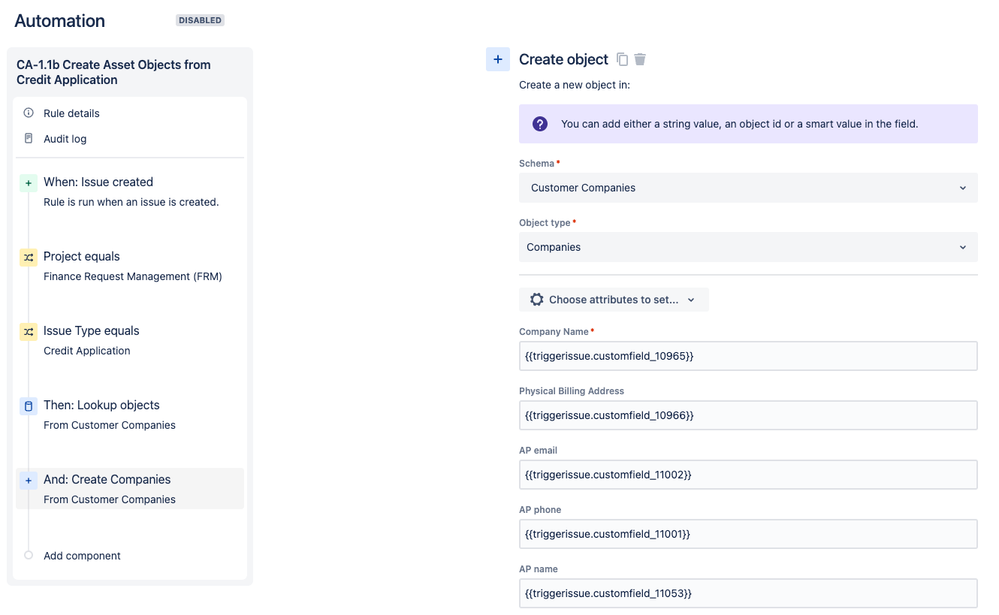Viewport: 999px width, 615px height.
Task: Click the CA-1.1b rule name title
Action: point(113,72)
